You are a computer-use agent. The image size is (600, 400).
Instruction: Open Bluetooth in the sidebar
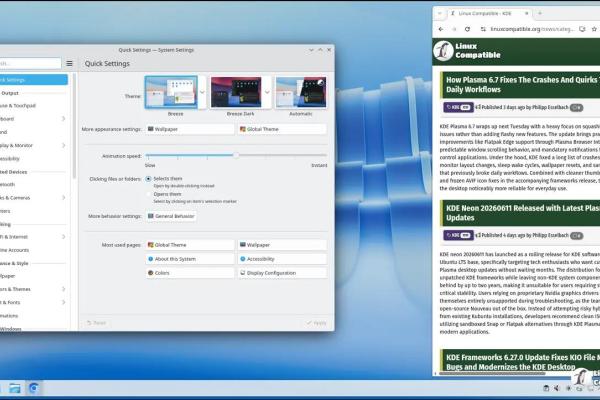click(x=34, y=184)
